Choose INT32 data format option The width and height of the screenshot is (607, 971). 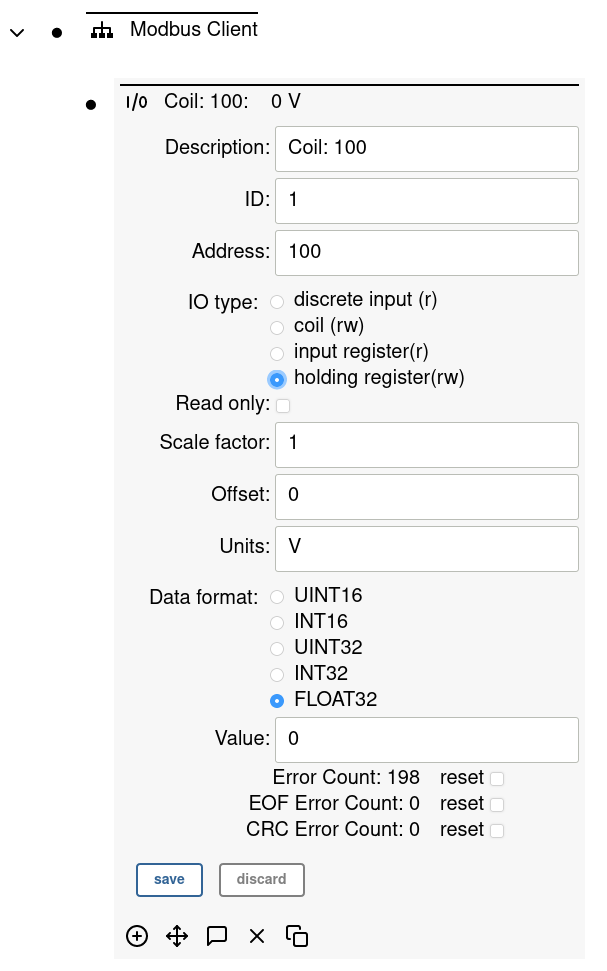pyautogui.click(x=277, y=675)
